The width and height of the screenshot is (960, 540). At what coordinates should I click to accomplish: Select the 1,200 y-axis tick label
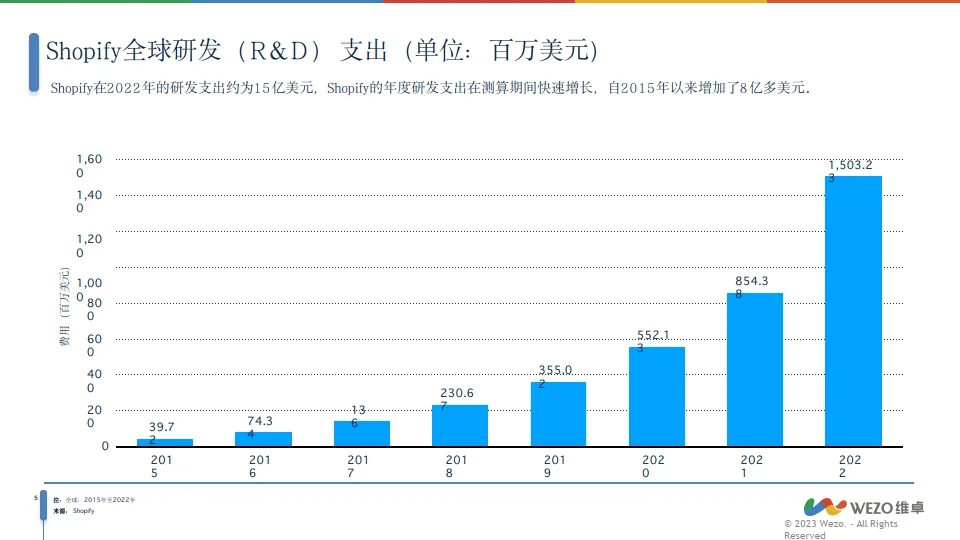tap(89, 246)
